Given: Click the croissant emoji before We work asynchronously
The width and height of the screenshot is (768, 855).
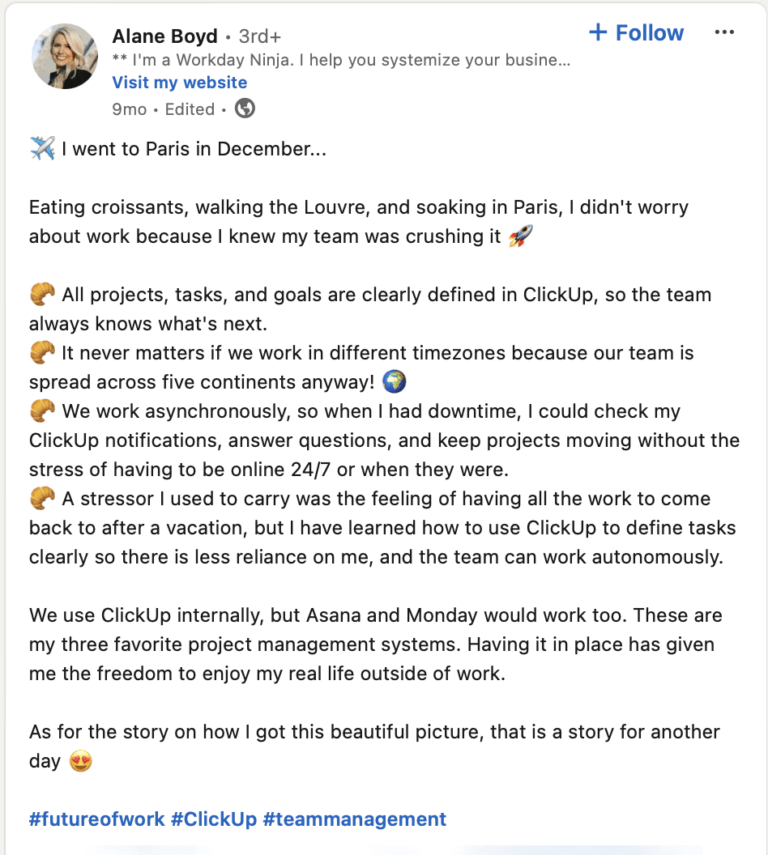Looking at the screenshot, I should click(x=42, y=411).
